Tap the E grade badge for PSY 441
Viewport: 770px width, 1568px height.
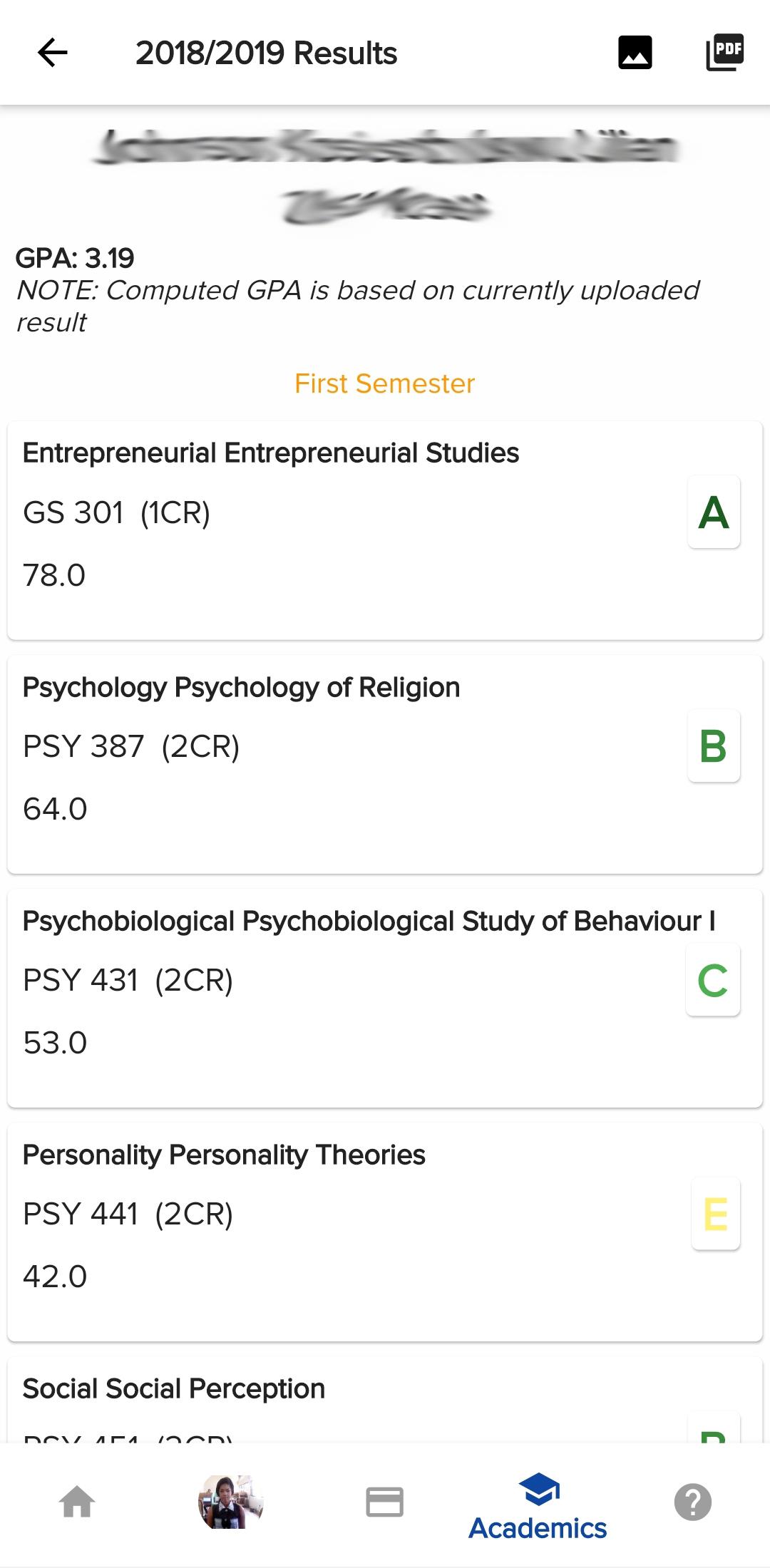tap(716, 1213)
